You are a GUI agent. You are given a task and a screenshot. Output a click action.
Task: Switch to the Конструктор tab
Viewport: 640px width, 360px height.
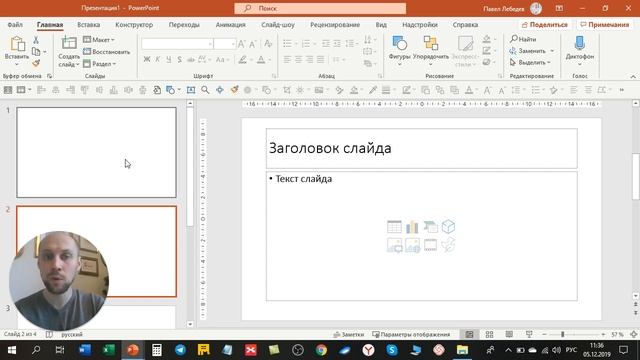(134, 24)
